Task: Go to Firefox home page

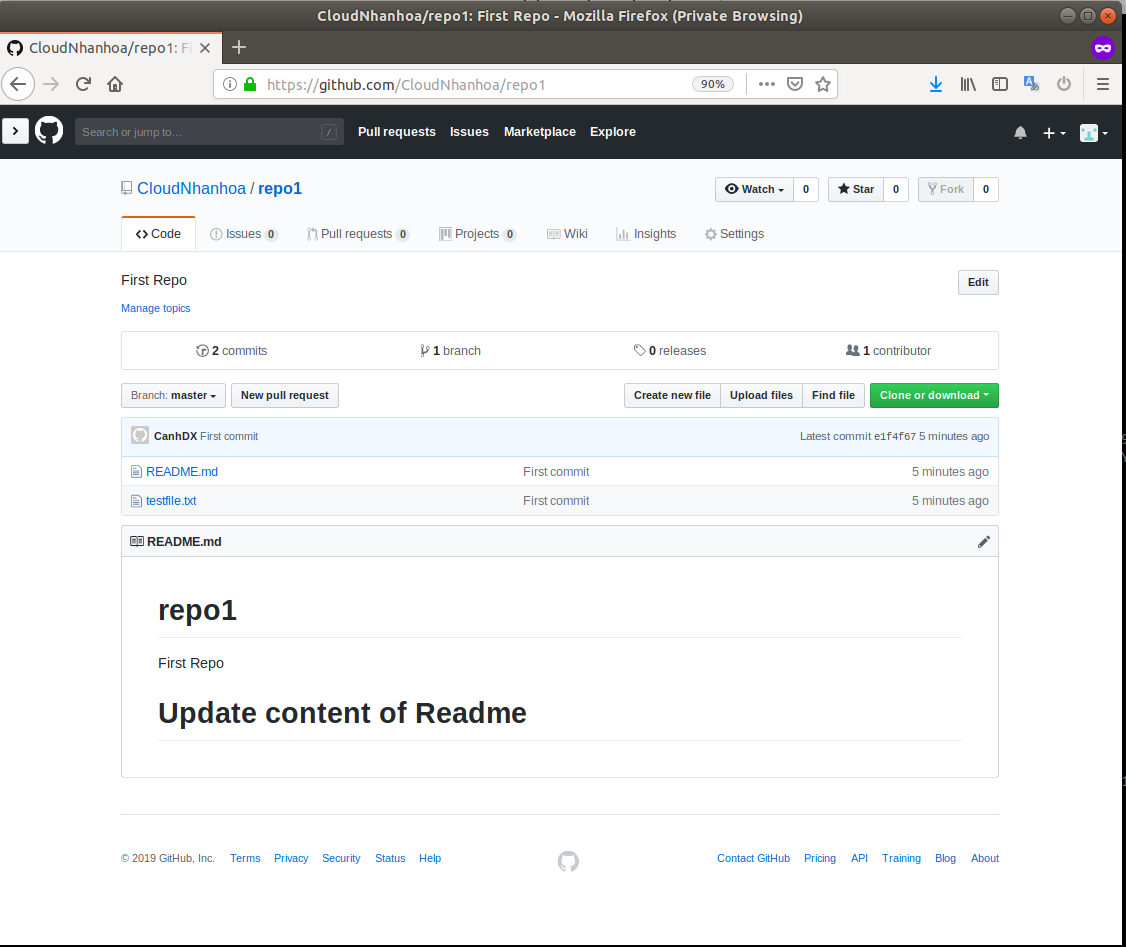Action: 115,84
